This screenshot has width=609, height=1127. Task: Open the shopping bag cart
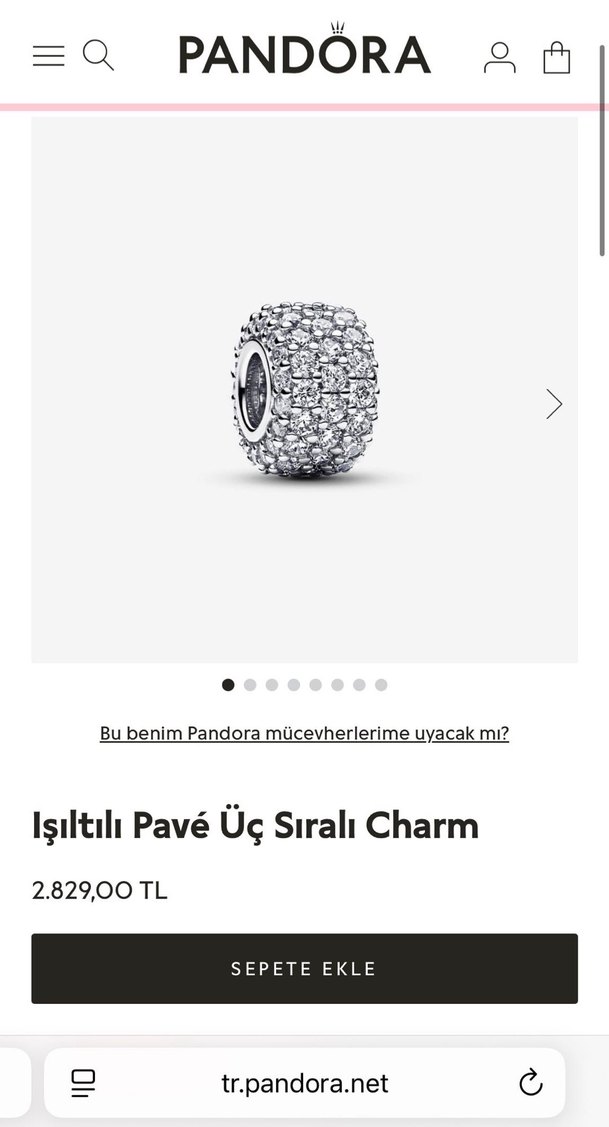557,58
